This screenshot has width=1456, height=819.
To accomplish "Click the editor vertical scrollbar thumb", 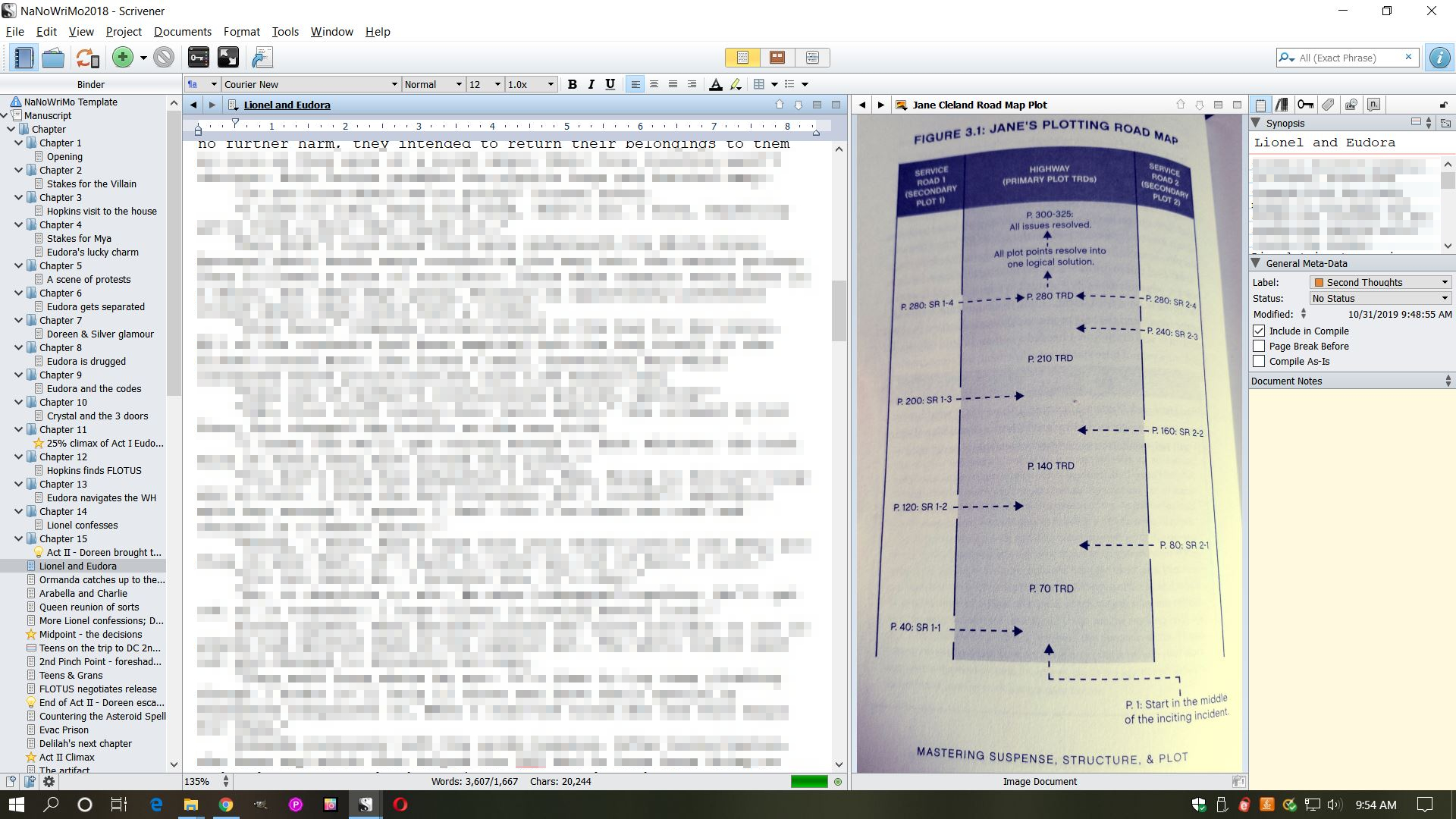I will click(839, 311).
